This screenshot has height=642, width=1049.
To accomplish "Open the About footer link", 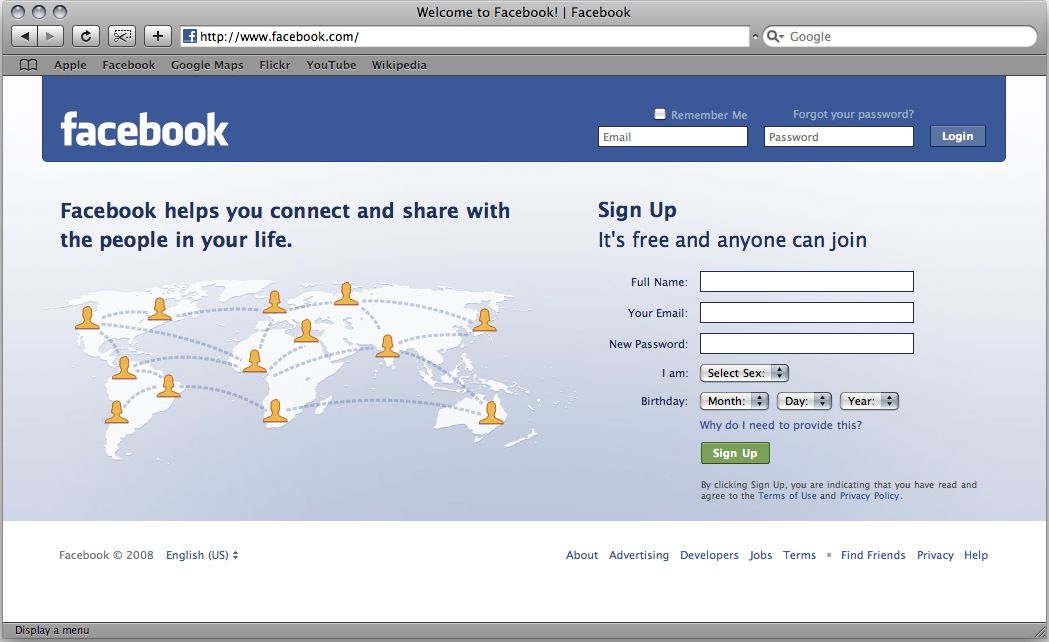I will click(582, 555).
